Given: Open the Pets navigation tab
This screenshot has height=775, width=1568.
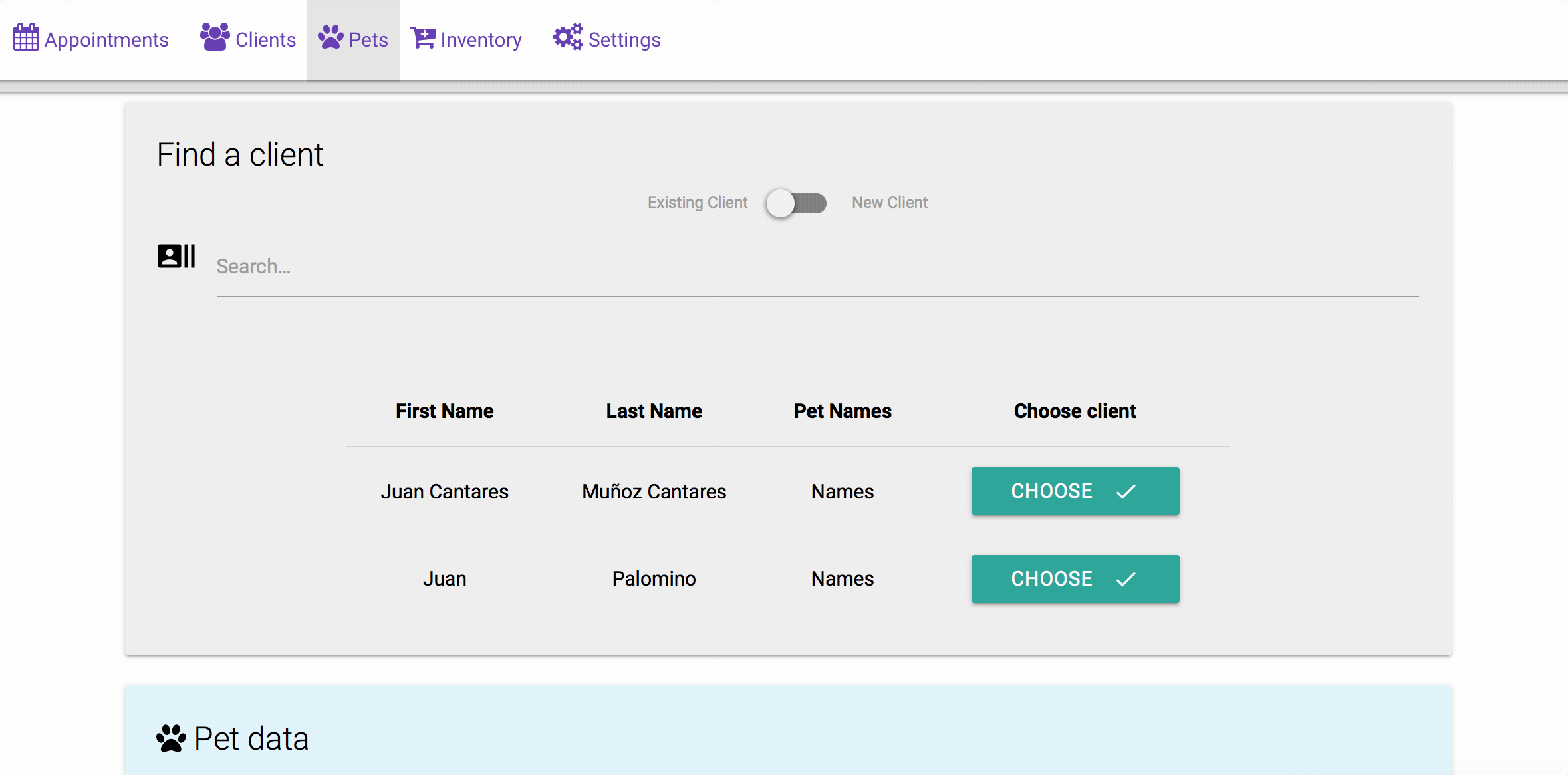Looking at the screenshot, I should [x=354, y=39].
